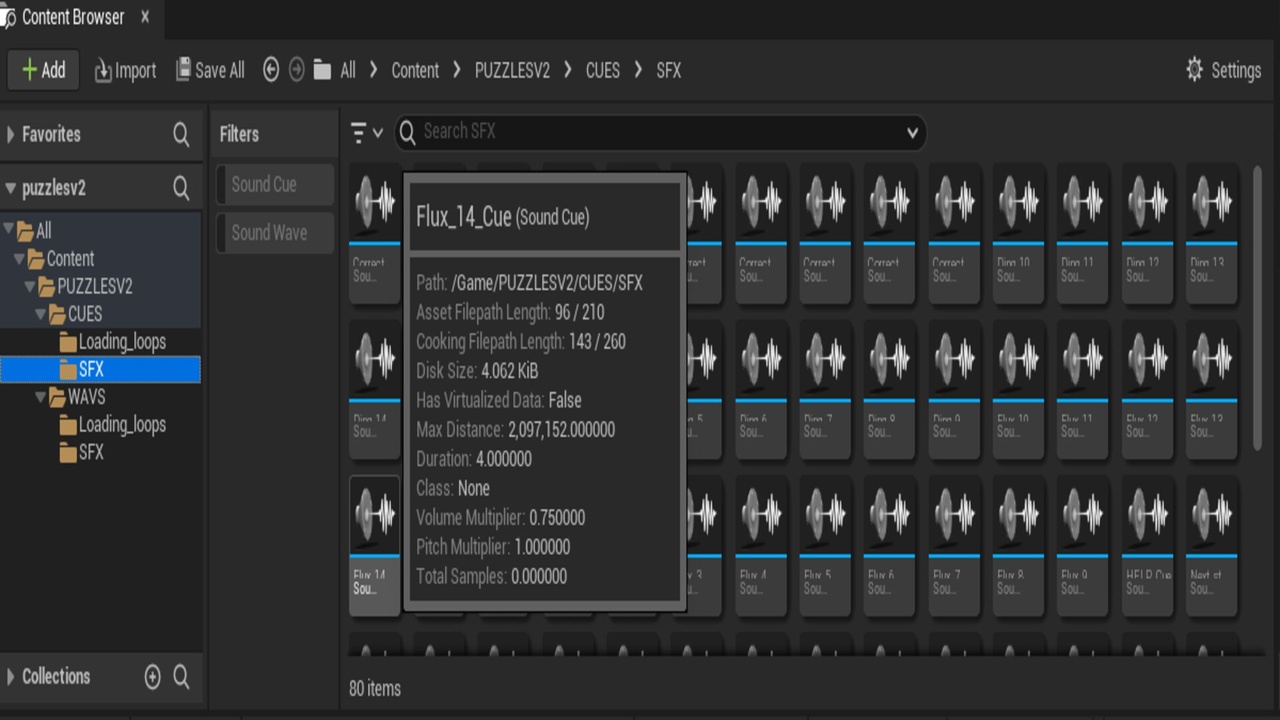Open breadcrumb arrow after PUZZLESV2
This screenshot has width=1280, height=720.
[x=567, y=70]
